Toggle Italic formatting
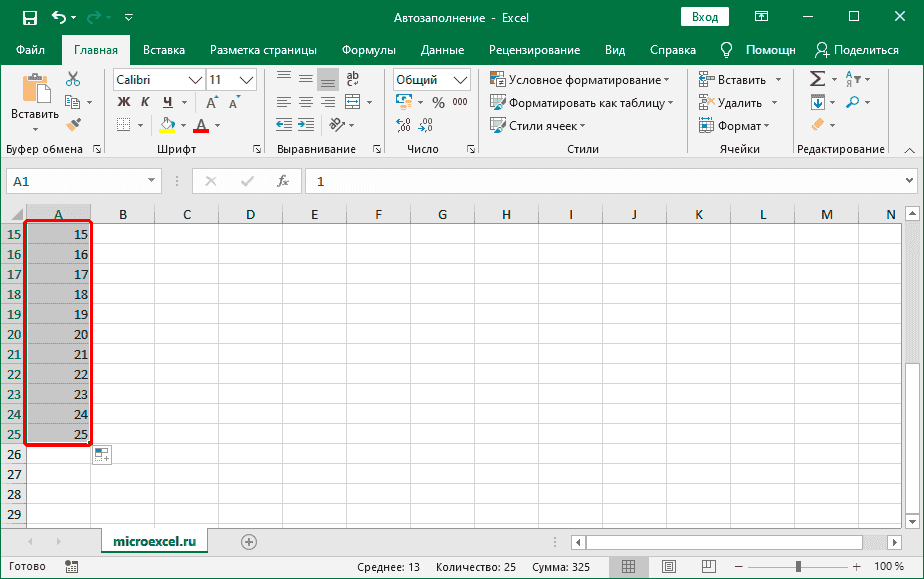The height and width of the screenshot is (579, 924). (x=146, y=102)
